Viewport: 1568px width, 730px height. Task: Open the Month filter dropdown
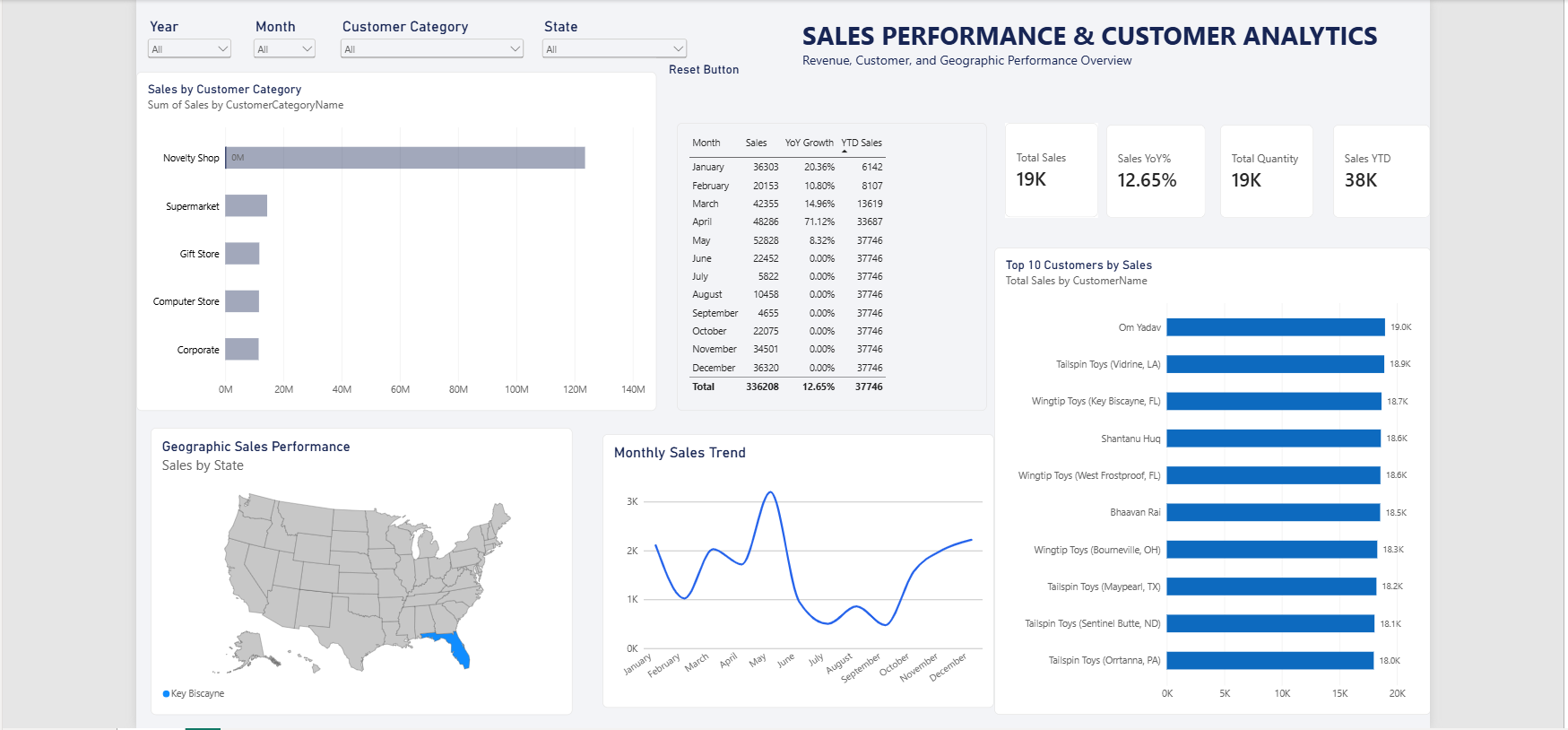[284, 49]
